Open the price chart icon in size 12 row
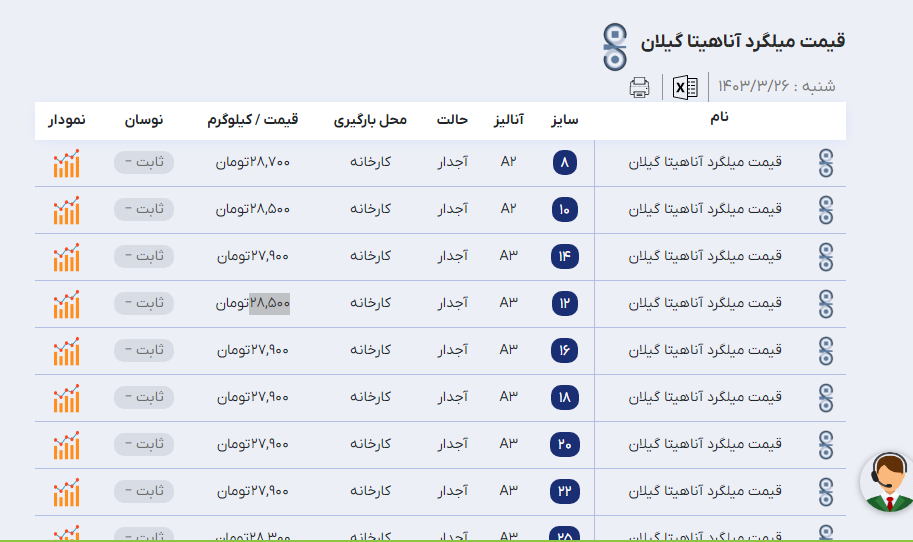Viewport: 913px width, 542px height. pyautogui.click(x=66, y=304)
